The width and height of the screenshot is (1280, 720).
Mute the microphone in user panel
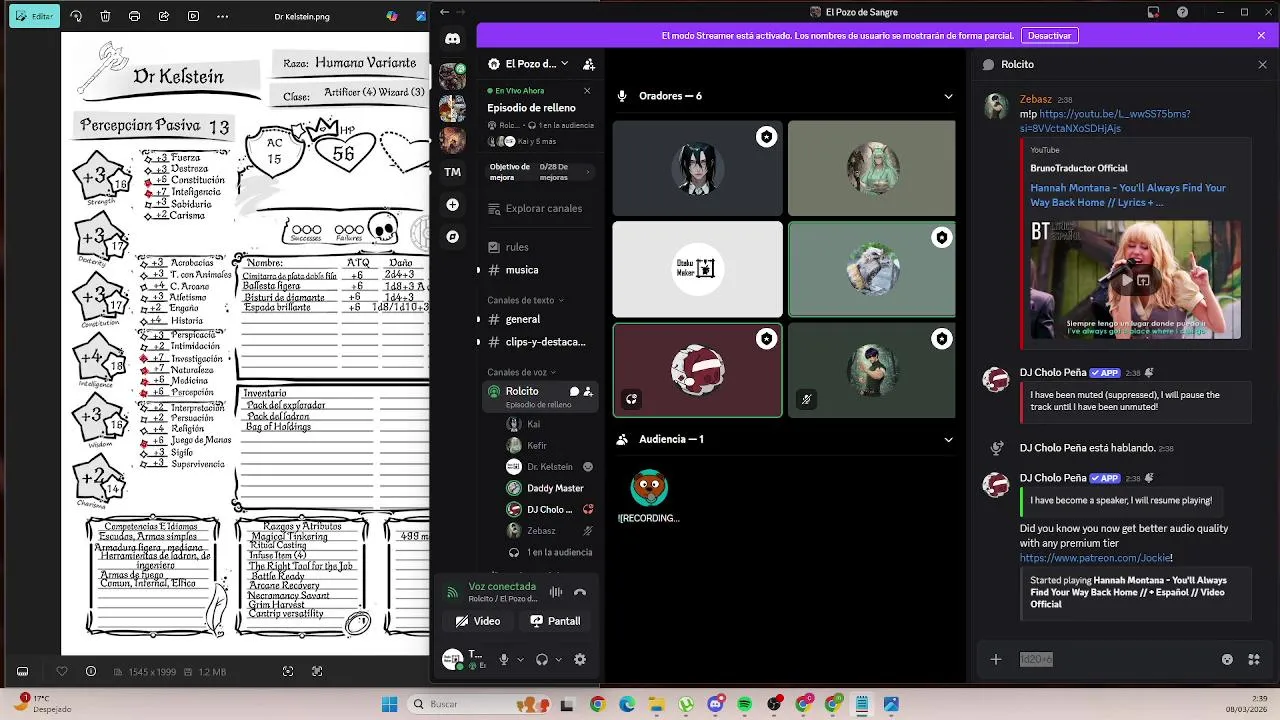[504, 659]
